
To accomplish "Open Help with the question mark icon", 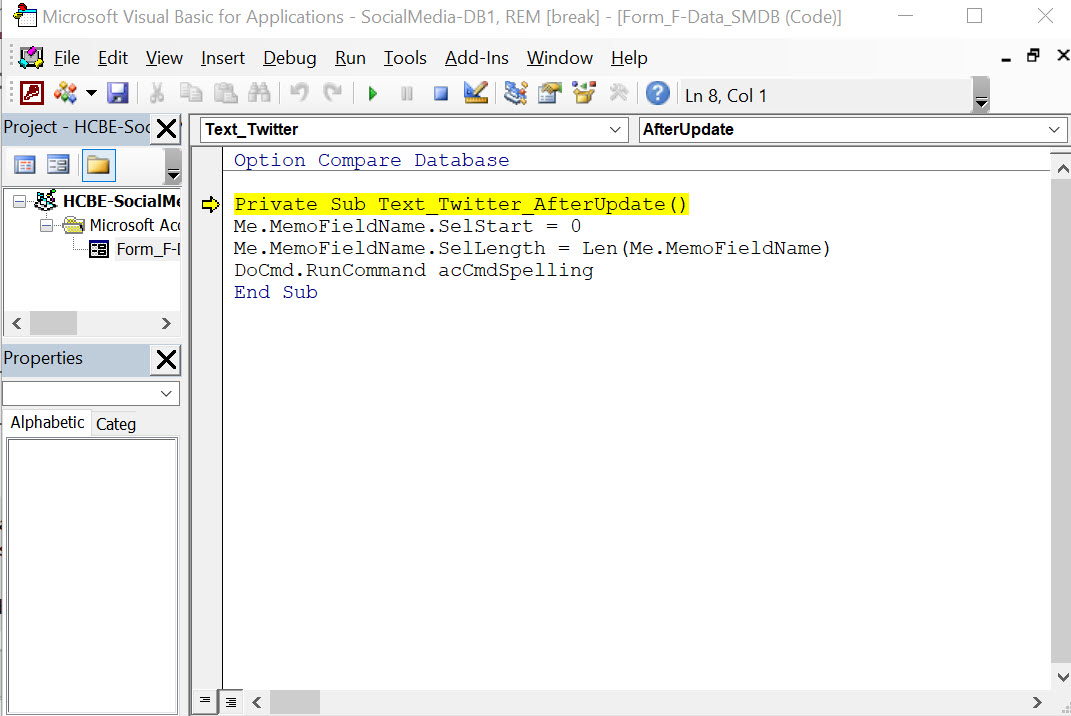I will coord(658,93).
